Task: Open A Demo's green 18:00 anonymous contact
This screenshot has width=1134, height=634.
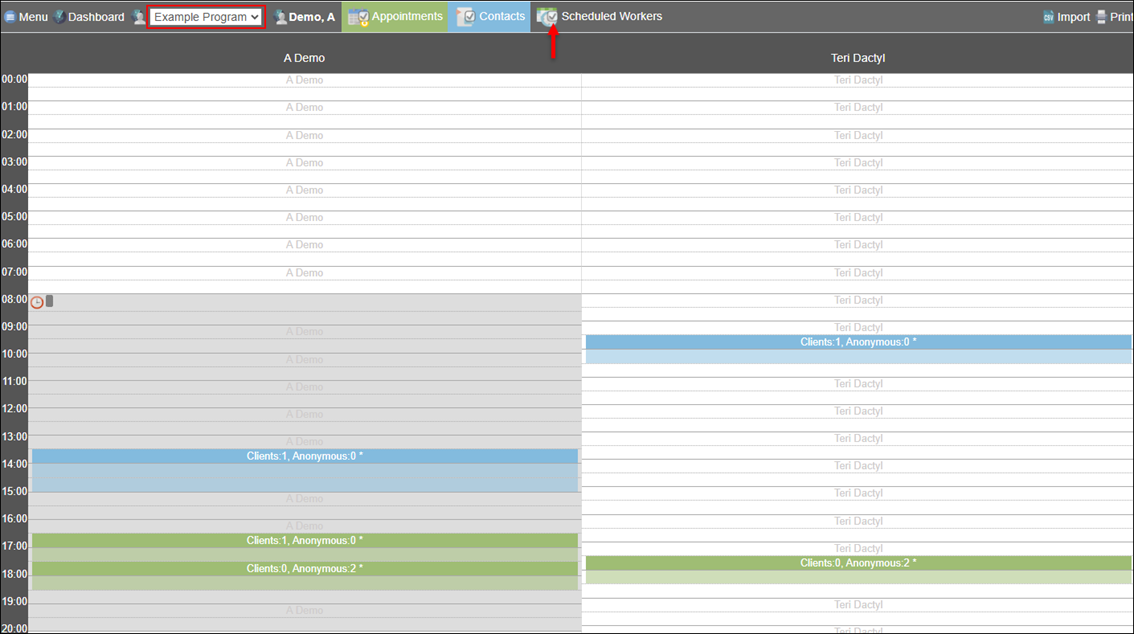Action: (x=305, y=575)
